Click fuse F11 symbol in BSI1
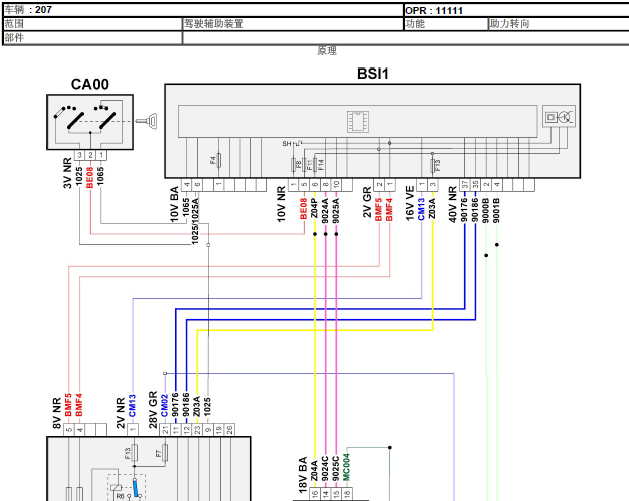 click(304, 164)
